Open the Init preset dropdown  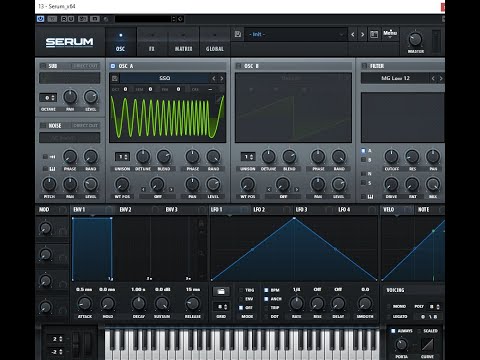(x=296, y=34)
